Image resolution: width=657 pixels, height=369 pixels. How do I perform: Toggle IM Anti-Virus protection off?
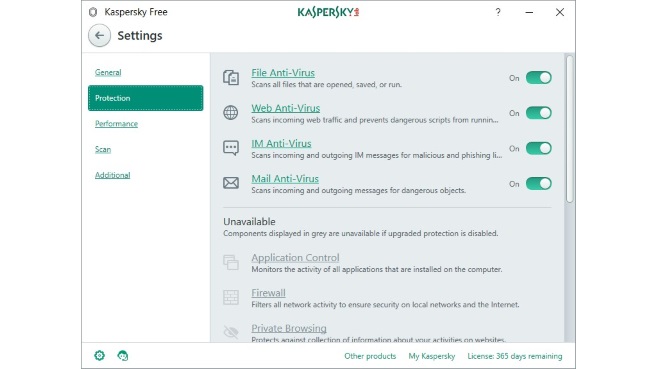click(x=538, y=148)
